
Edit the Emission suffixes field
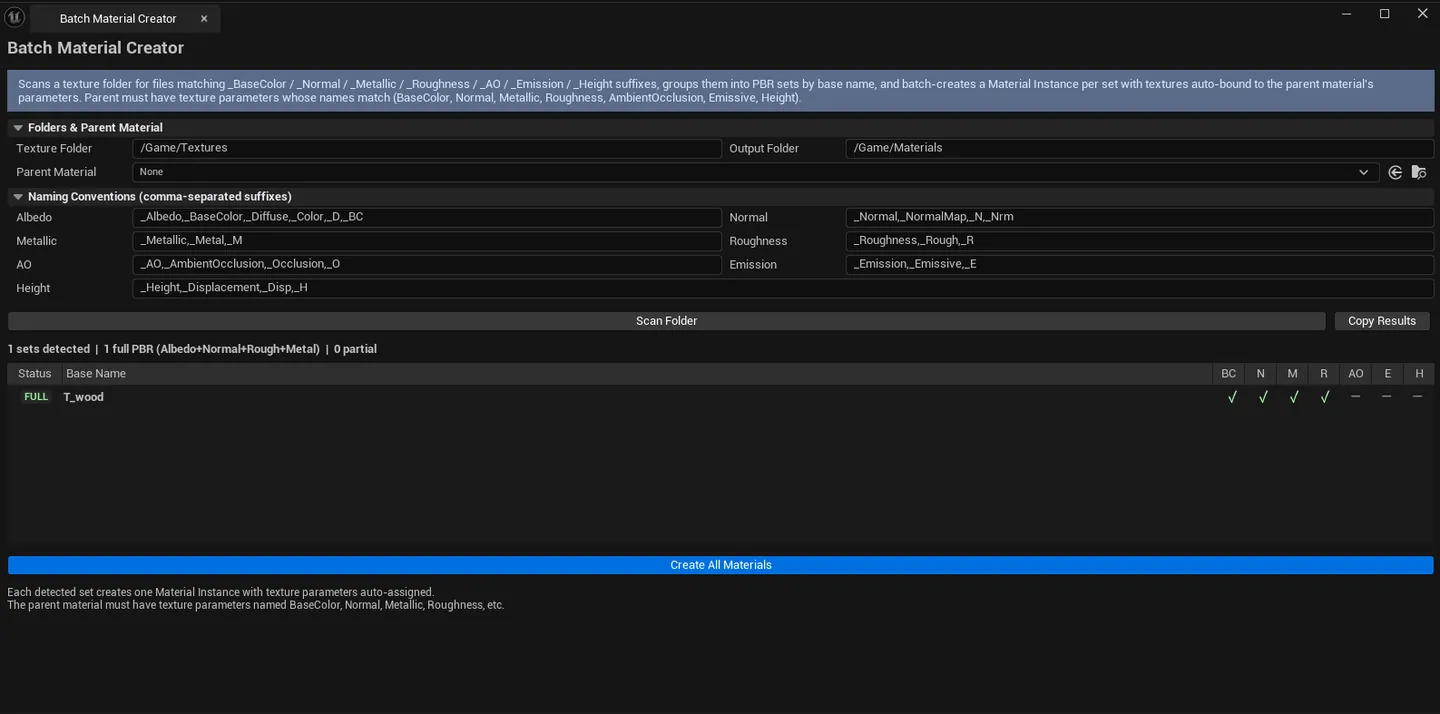tap(1140, 265)
